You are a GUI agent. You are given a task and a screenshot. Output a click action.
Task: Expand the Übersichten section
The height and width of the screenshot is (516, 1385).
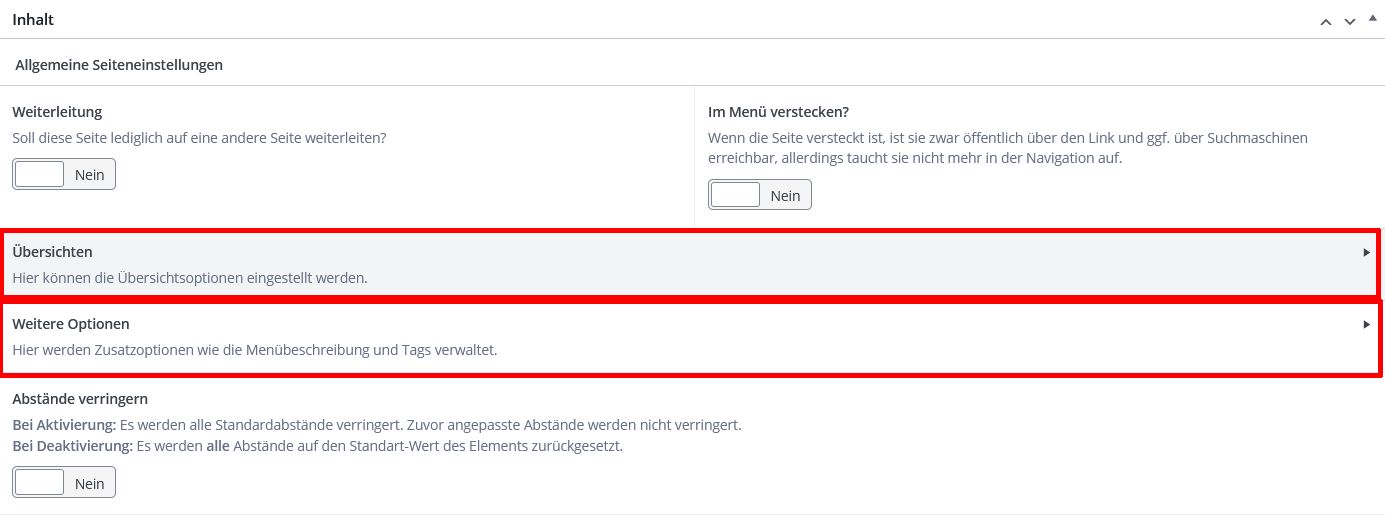point(692,264)
